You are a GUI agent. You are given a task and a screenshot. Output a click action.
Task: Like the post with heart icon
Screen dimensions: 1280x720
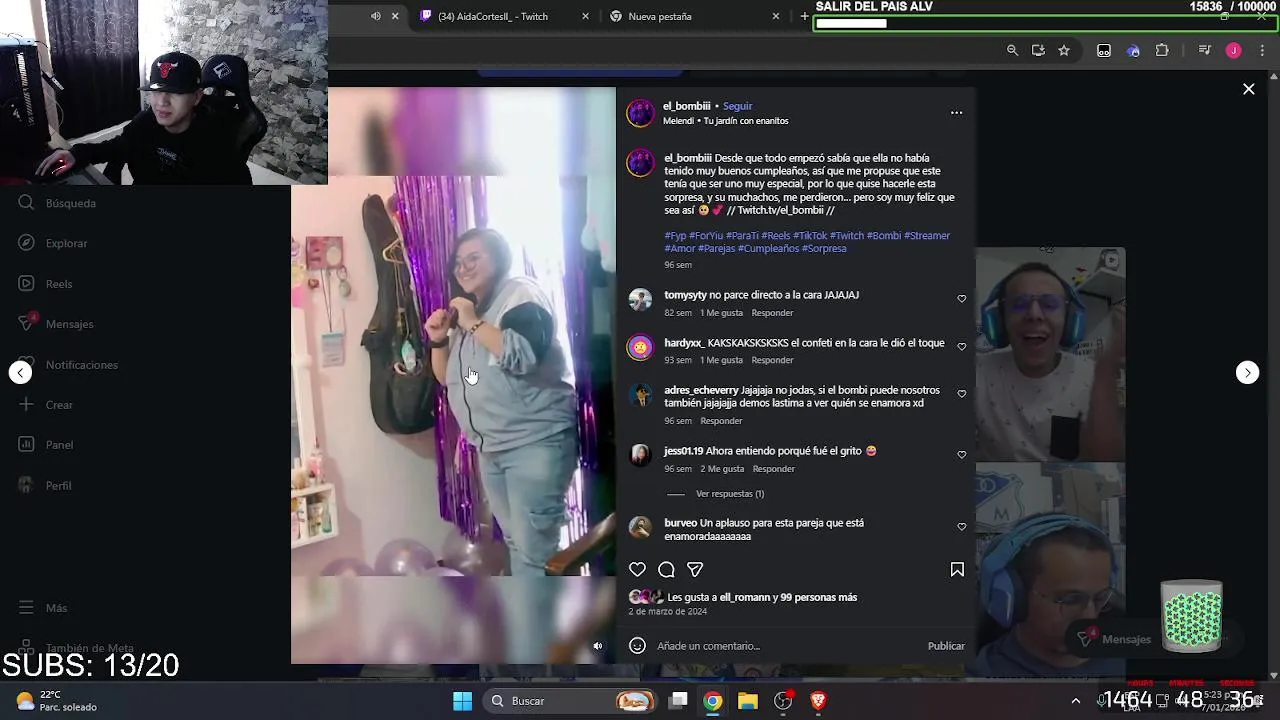tap(637, 569)
